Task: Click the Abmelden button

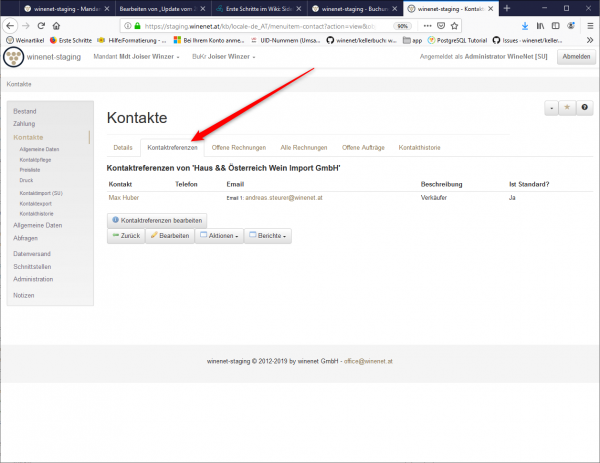Action: pos(575,57)
